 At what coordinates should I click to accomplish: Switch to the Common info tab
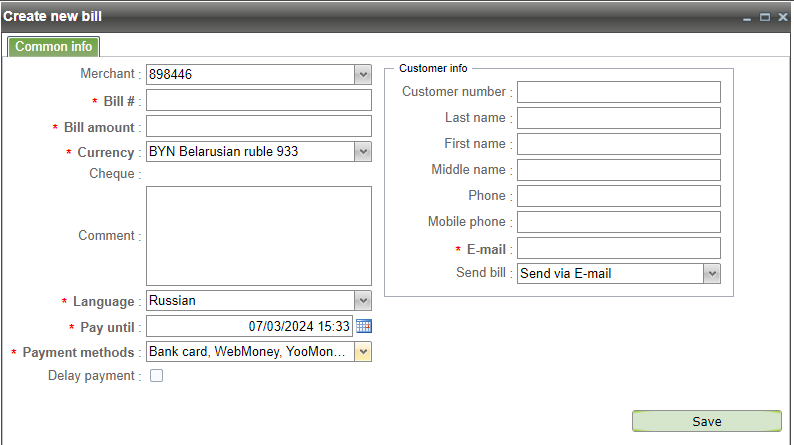[x=54, y=47]
